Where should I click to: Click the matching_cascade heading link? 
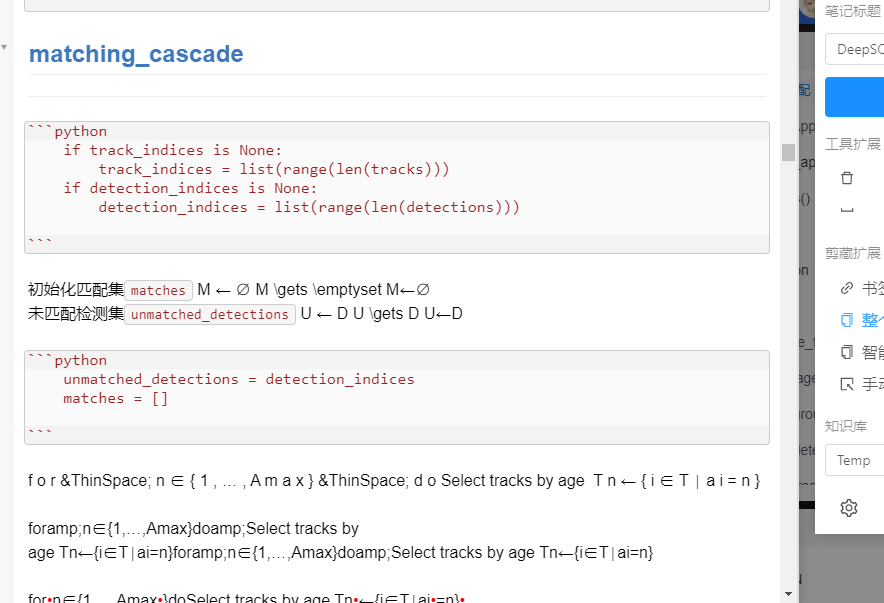136,54
